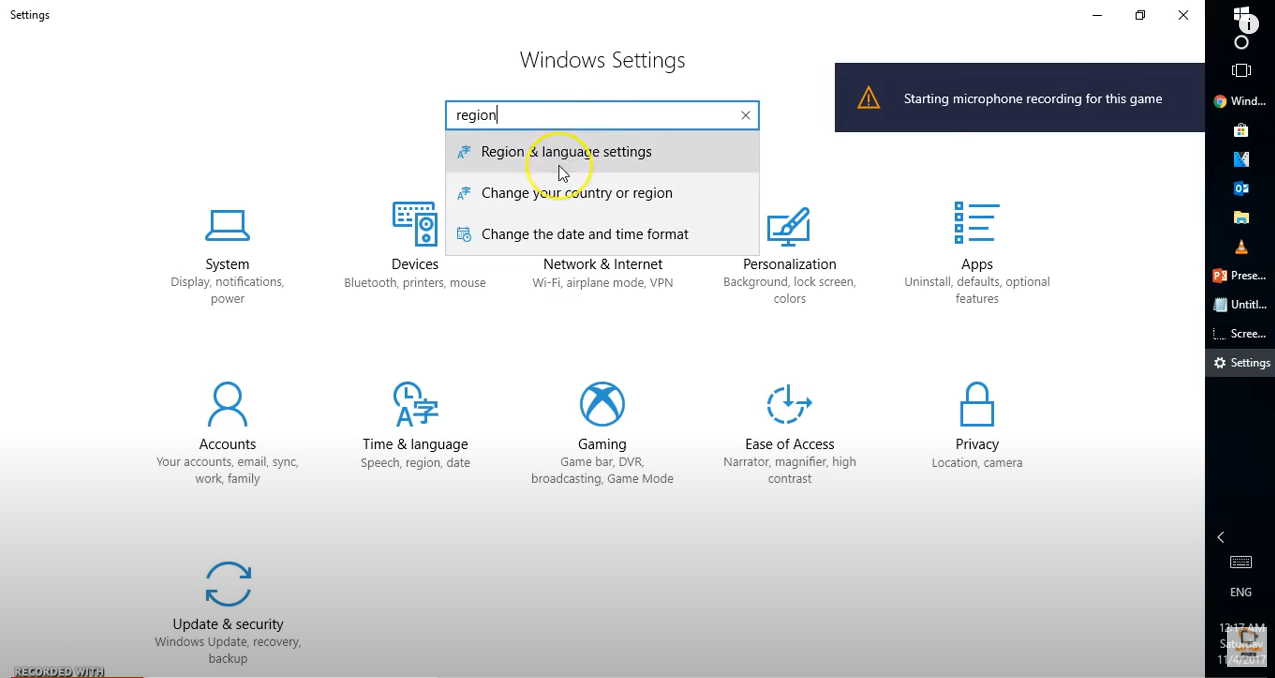Open the touch keyboard from taskbar

pos(1240,563)
